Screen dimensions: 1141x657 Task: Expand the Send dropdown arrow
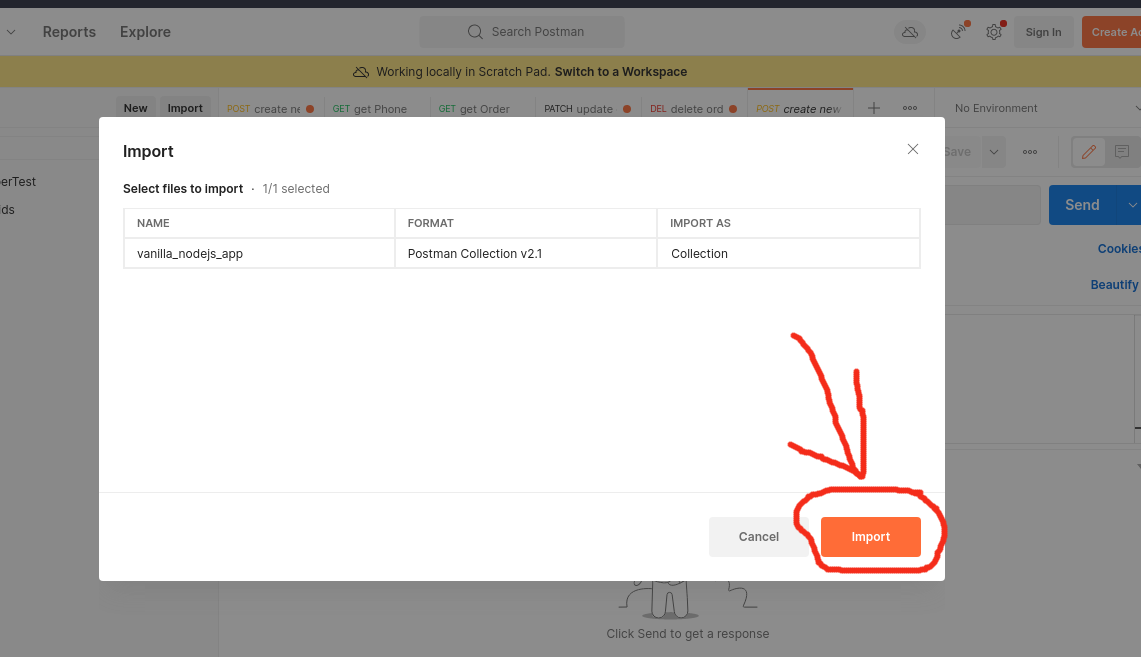click(x=1132, y=205)
